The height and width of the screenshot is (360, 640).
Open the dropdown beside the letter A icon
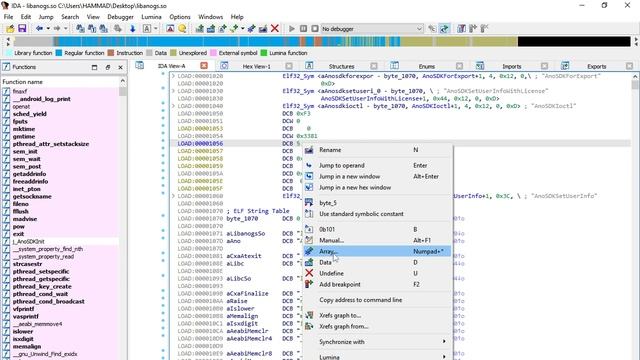click(x=156, y=29)
